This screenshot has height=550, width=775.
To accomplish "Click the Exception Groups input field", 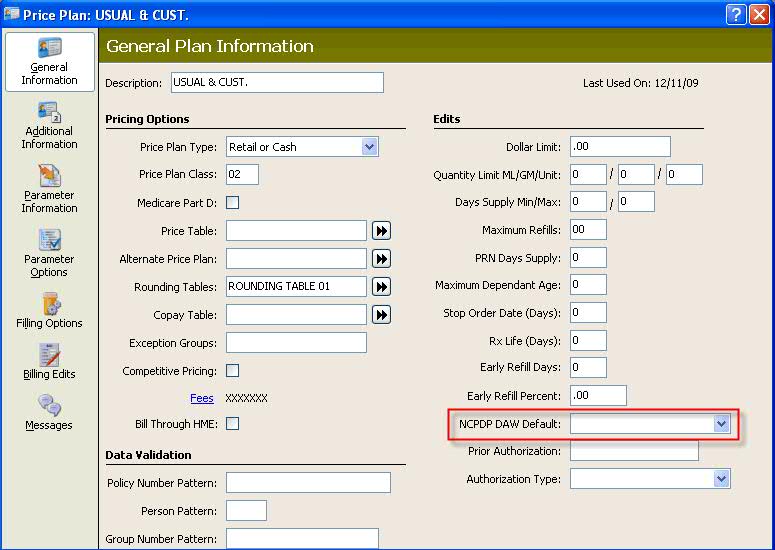I will pyautogui.click(x=296, y=342).
